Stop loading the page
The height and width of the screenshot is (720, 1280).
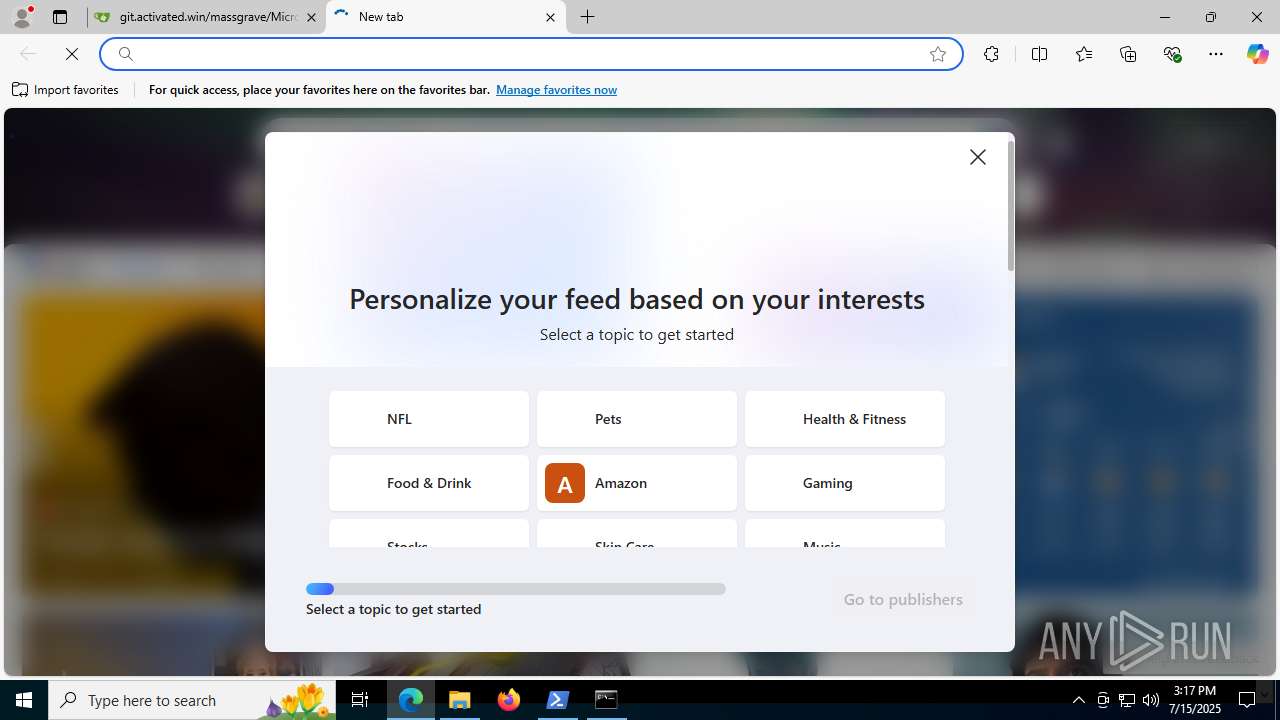pos(72,54)
